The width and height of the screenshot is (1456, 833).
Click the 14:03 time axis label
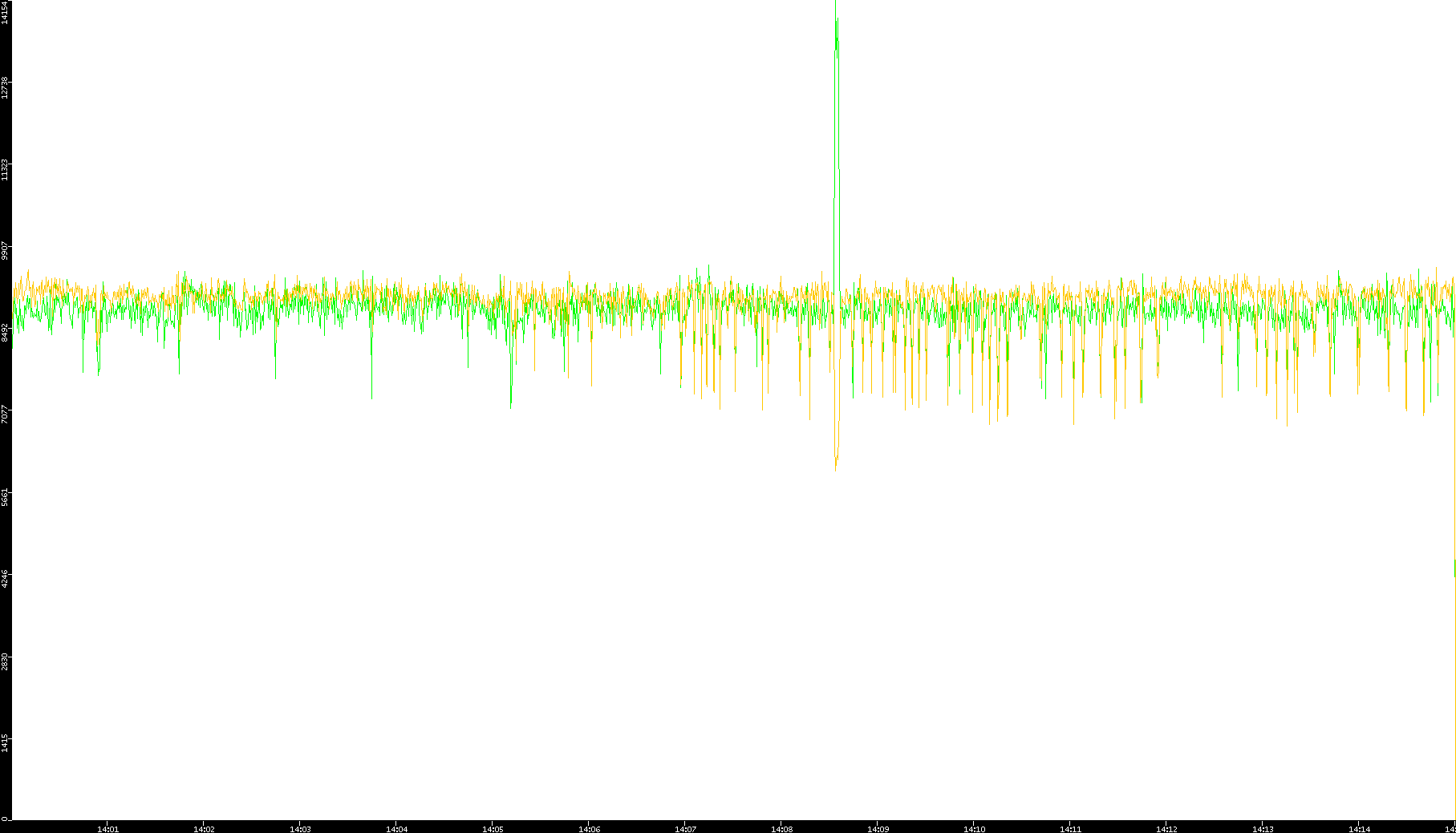(300, 829)
